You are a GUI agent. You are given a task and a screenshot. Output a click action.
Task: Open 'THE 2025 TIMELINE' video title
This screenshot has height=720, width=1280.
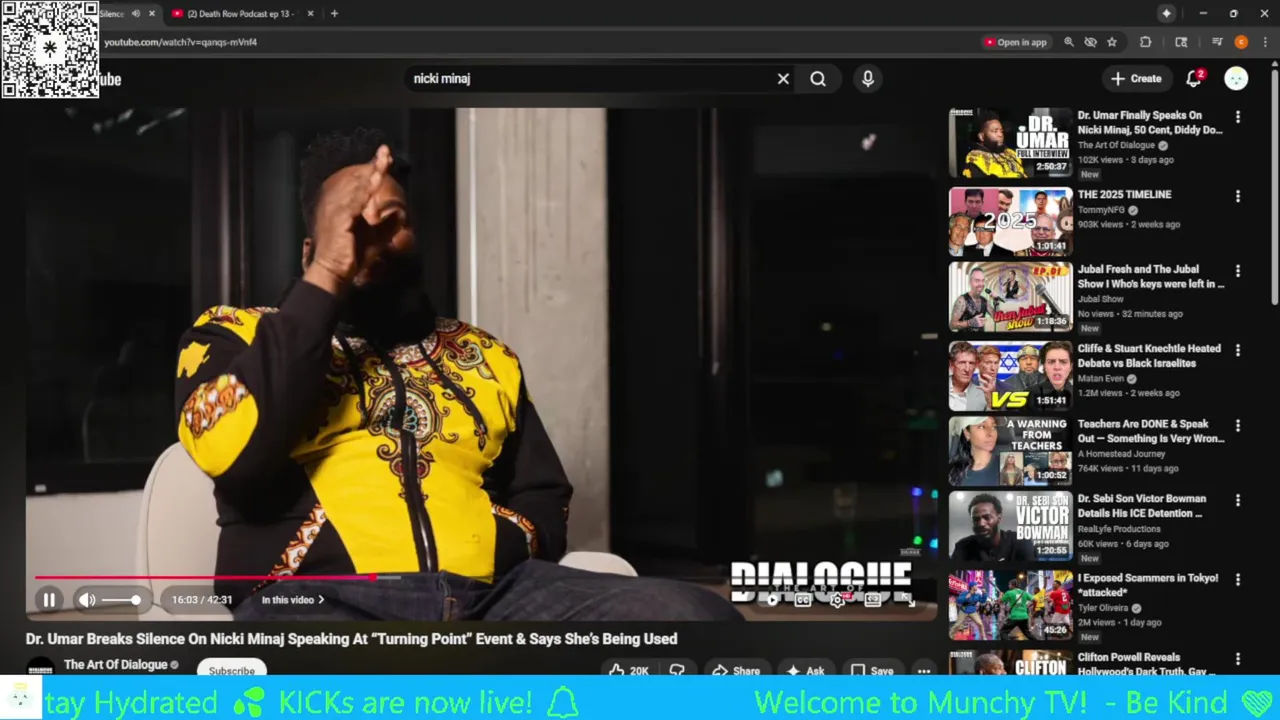pos(1124,195)
